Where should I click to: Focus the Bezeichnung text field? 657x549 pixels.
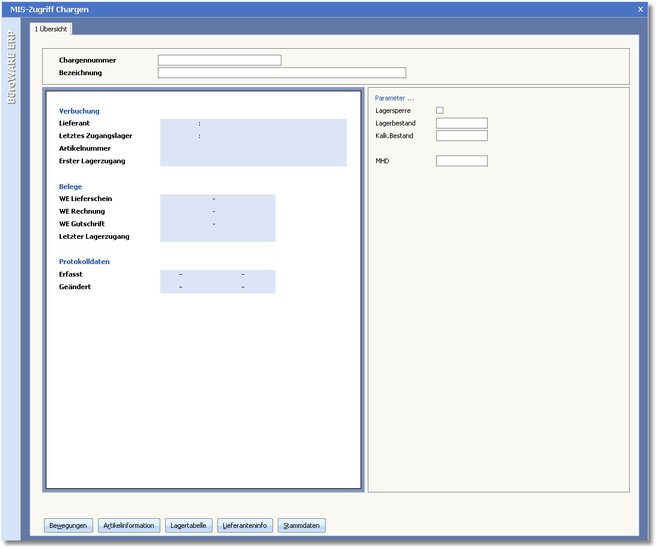[x=281, y=73]
